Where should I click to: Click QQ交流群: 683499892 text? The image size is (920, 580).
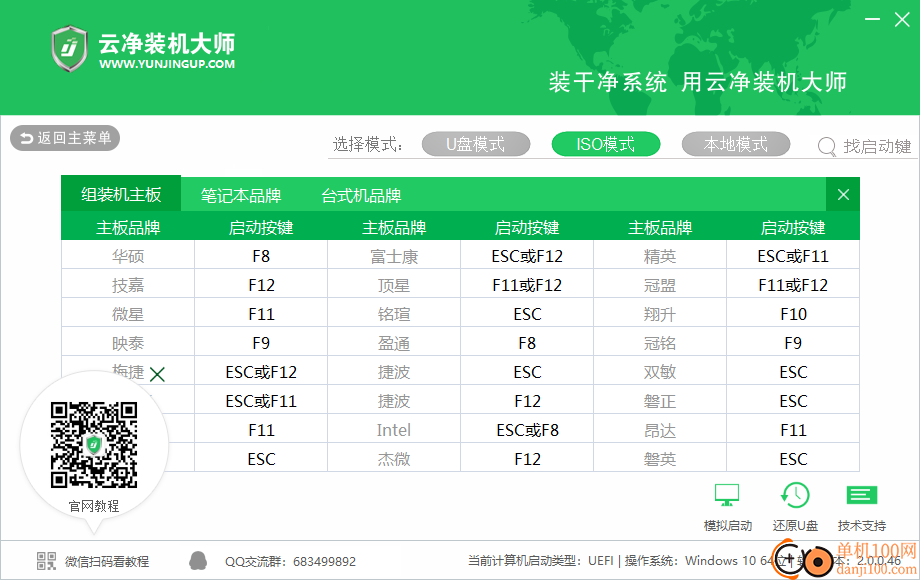click(x=290, y=562)
